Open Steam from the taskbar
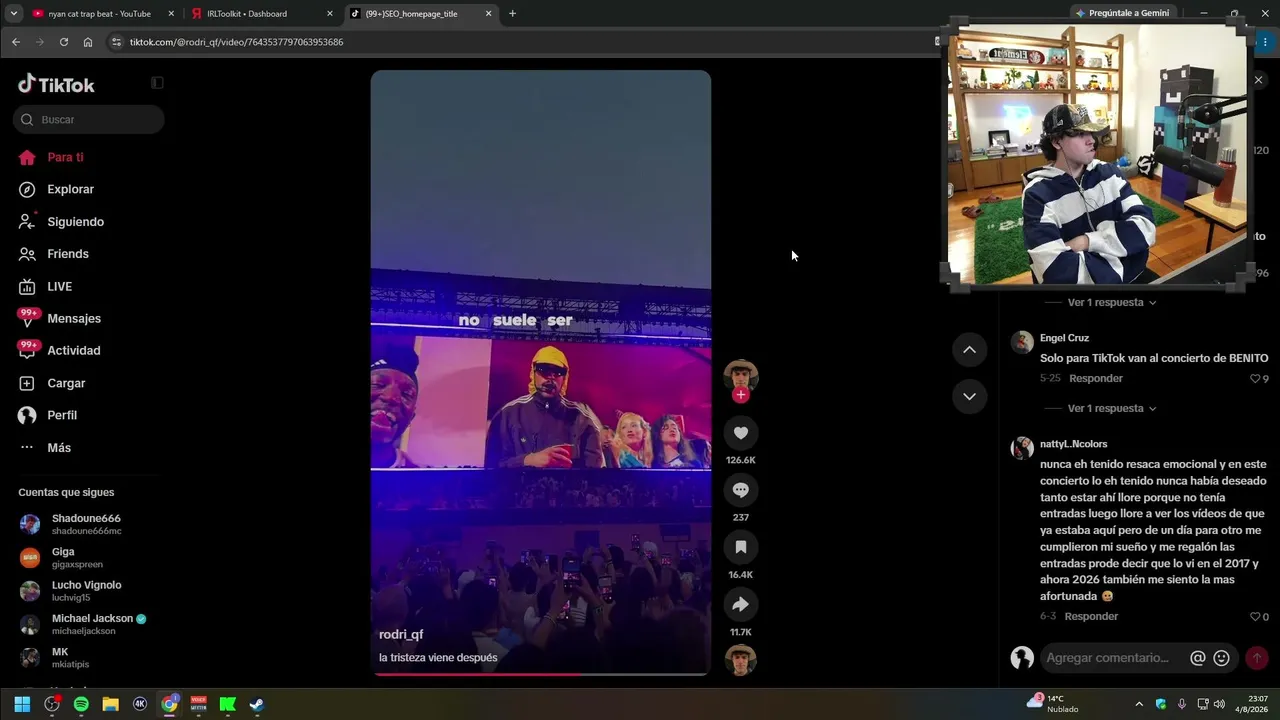Viewport: 1280px width, 720px height. [x=257, y=704]
